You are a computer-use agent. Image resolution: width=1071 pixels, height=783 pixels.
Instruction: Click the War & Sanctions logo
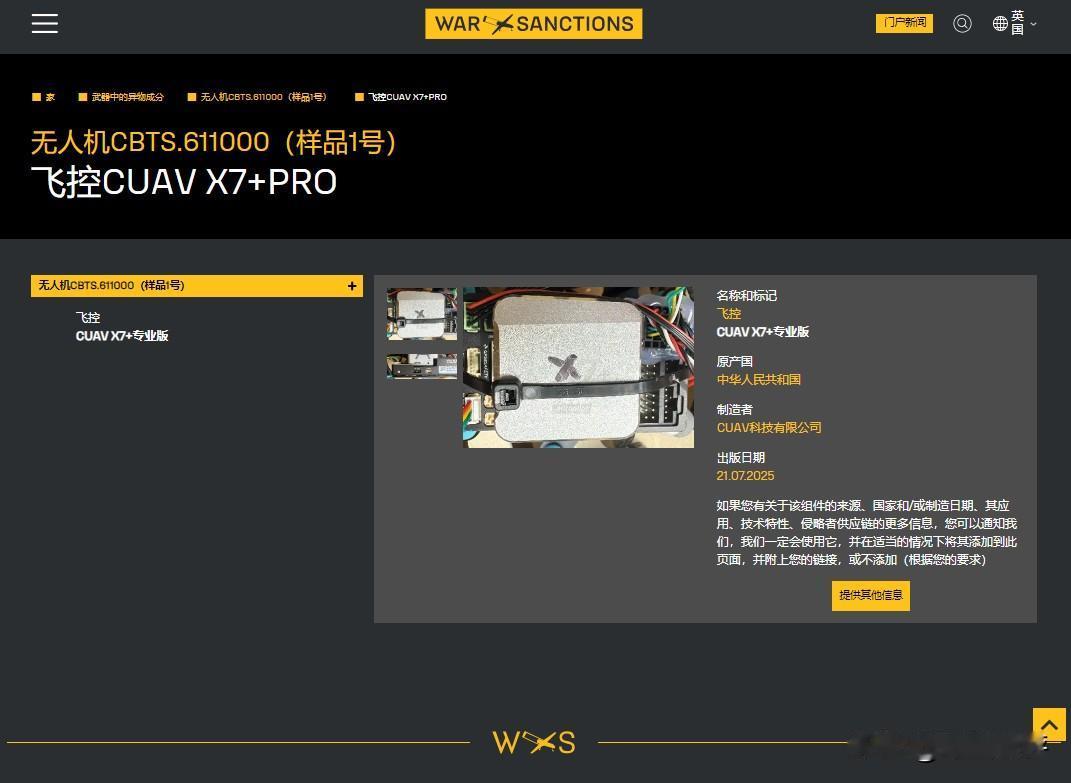tap(533, 24)
